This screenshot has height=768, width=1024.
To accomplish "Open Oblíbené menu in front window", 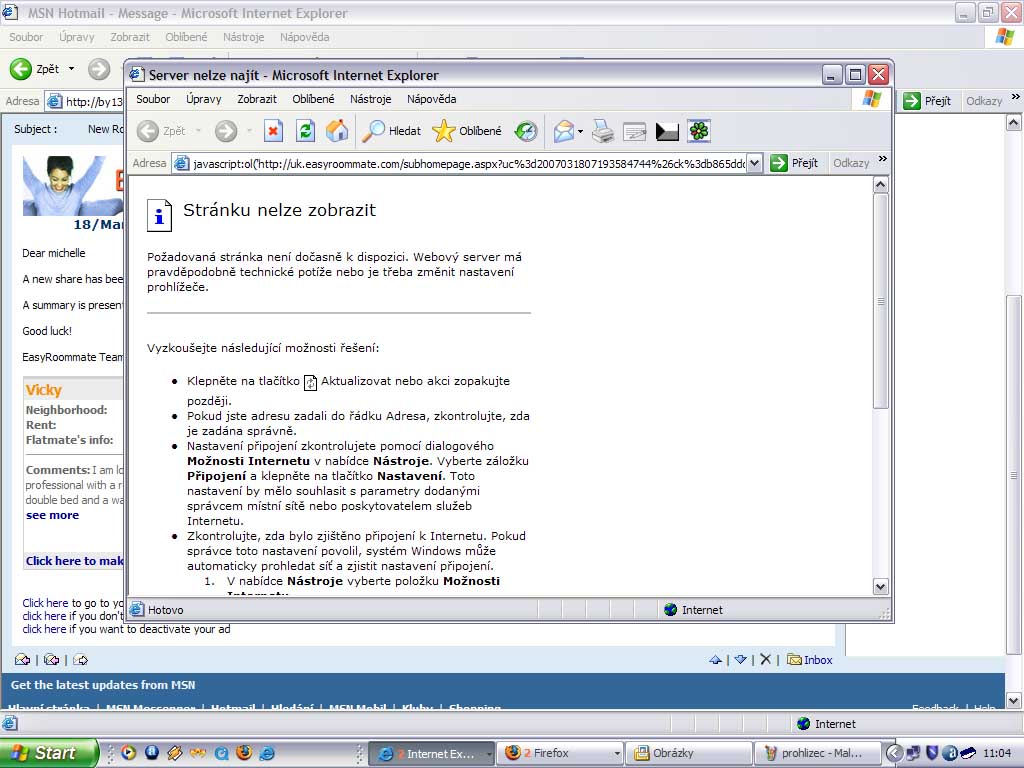I will point(313,99).
